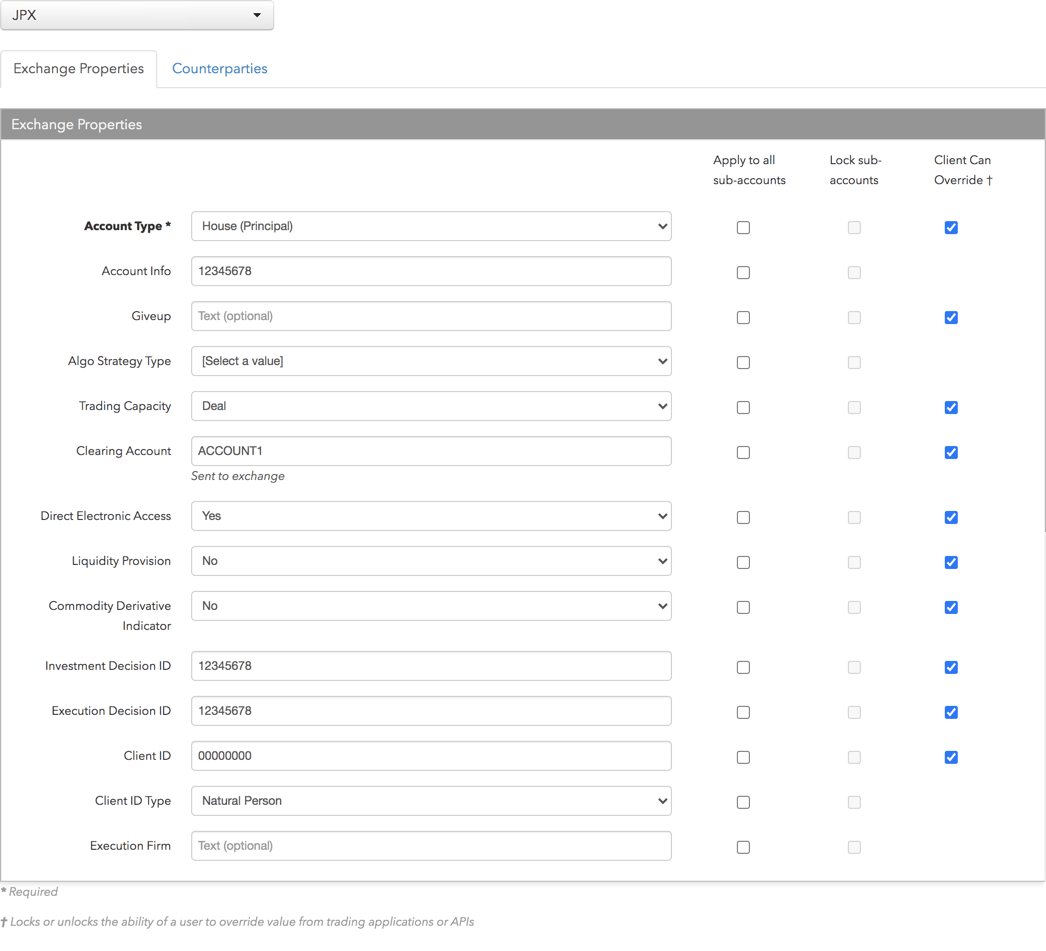Image resolution: width=1046 pixels, height=951 pixels.
Task: Open Commodity Derivative Indicator dropdown
Action: (431, 606)
